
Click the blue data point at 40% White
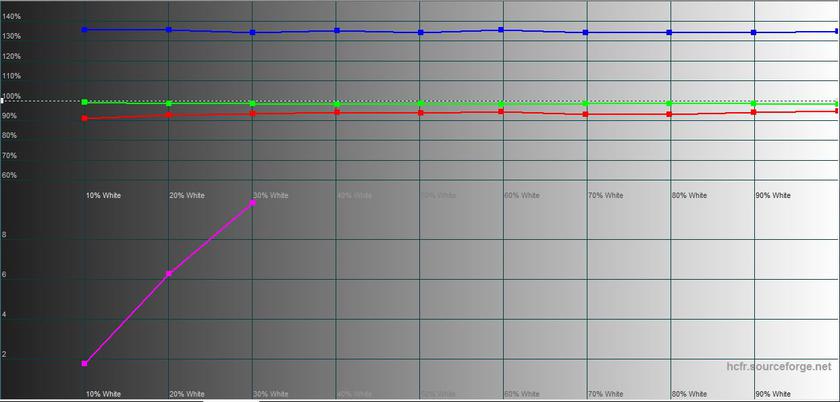337,31
